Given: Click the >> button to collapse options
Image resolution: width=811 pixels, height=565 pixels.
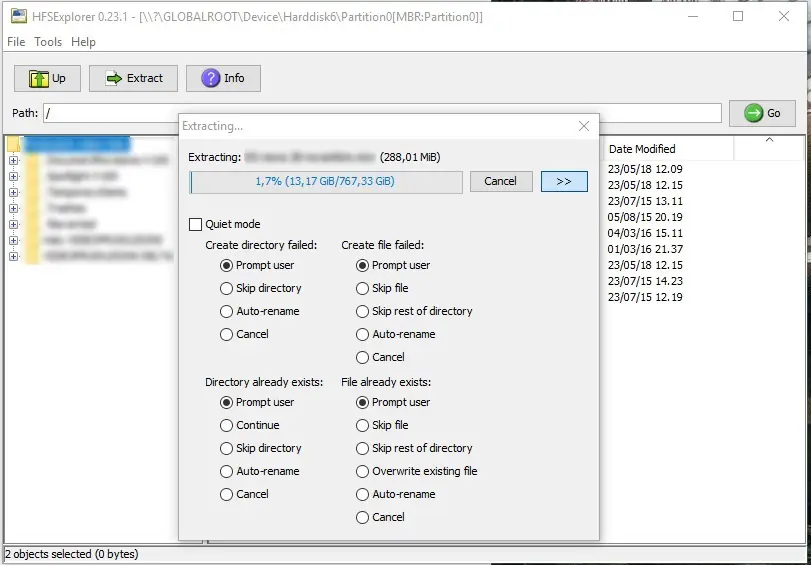Looking at the screenshot, I should click(x=564, y=181).
